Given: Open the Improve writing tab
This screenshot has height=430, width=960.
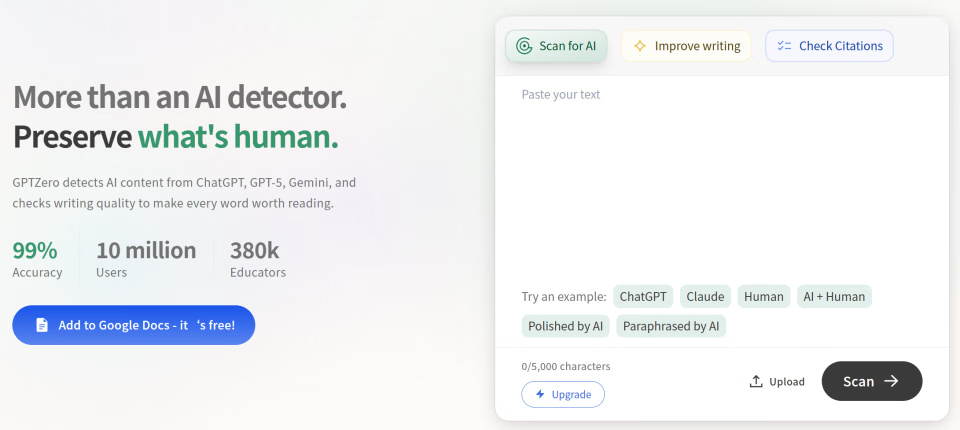Looking at the screenshot, I should [x=686, y=46].
